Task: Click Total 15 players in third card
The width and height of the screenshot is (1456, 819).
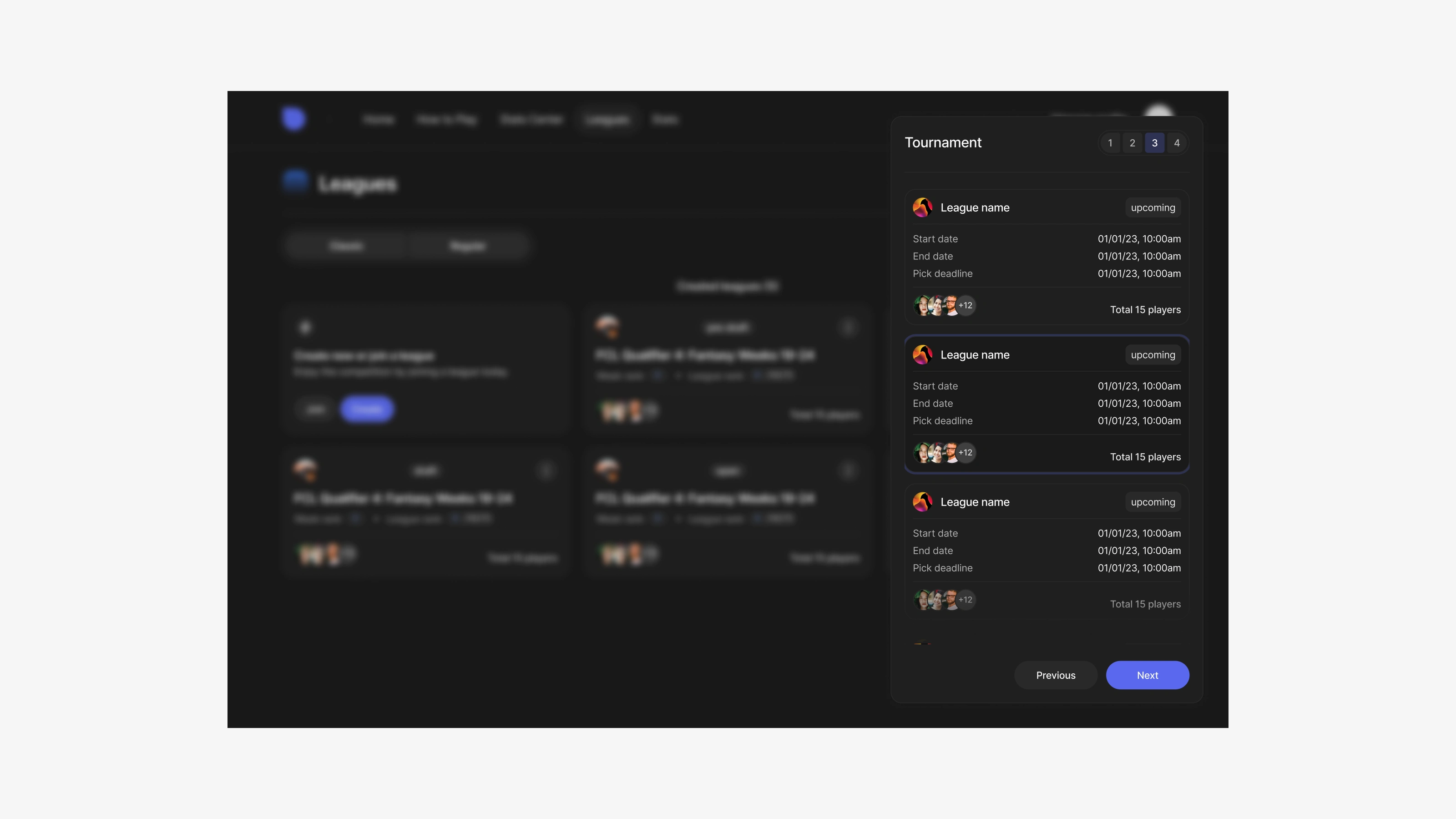Action: click(x=1145, y=604)
